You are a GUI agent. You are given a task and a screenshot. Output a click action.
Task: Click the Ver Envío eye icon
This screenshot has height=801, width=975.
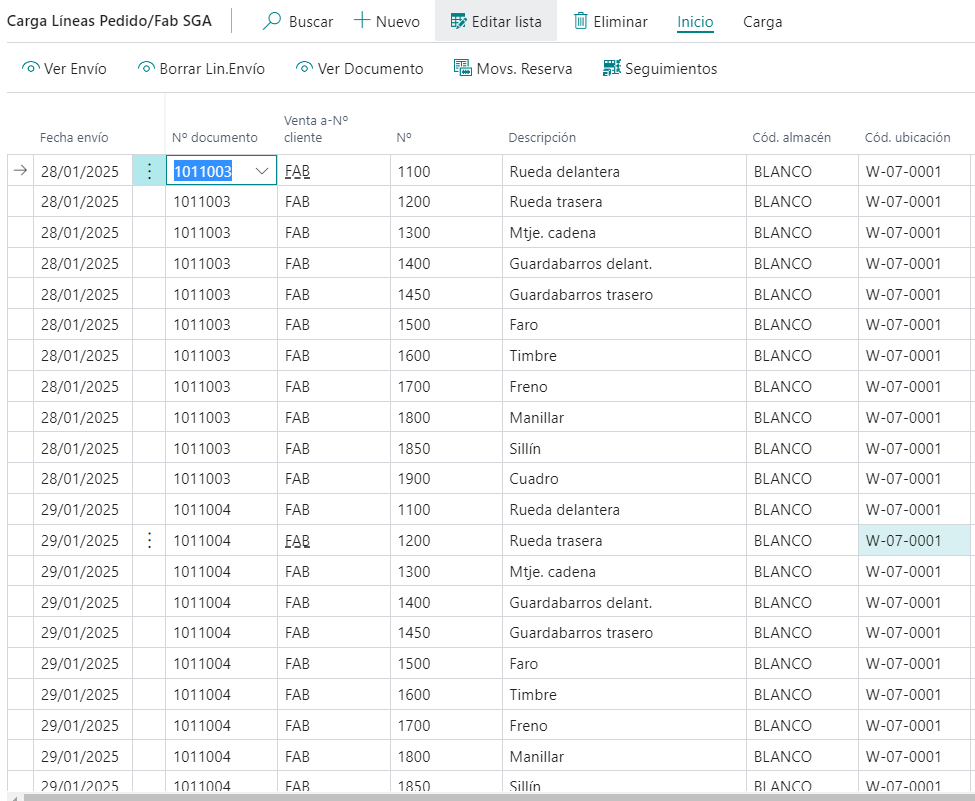click(x=31, y=68)
